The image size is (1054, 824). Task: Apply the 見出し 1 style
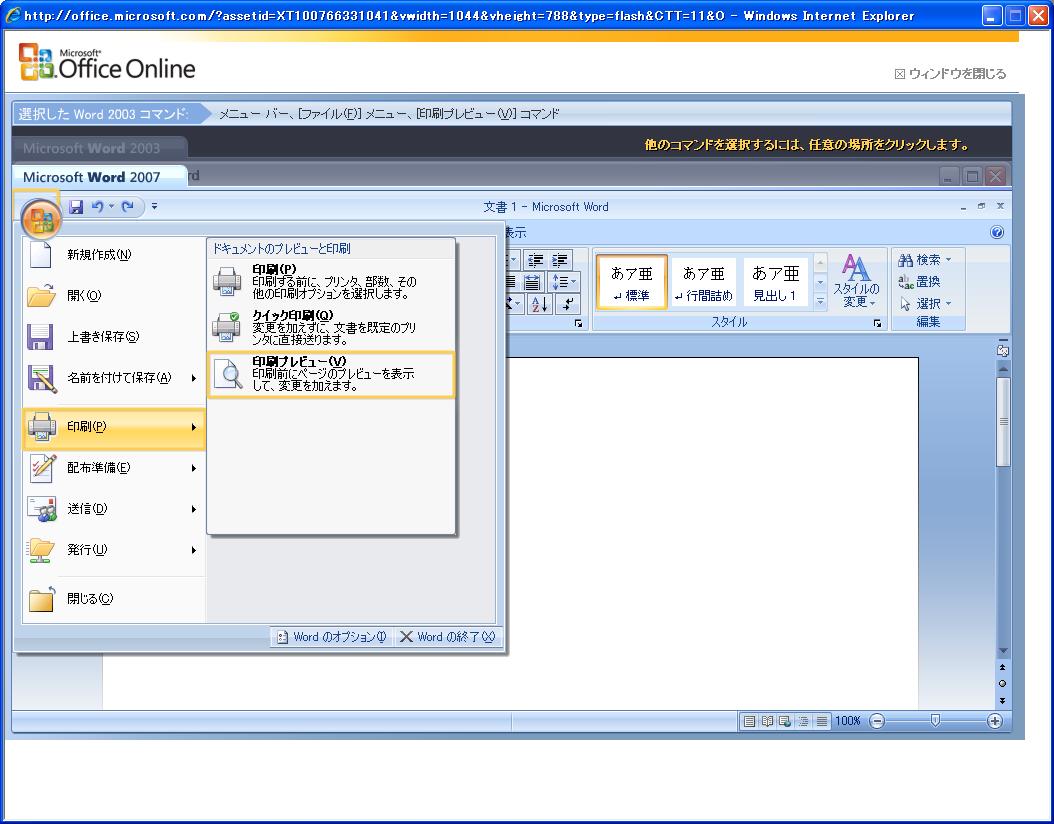(x=775, y=282)
